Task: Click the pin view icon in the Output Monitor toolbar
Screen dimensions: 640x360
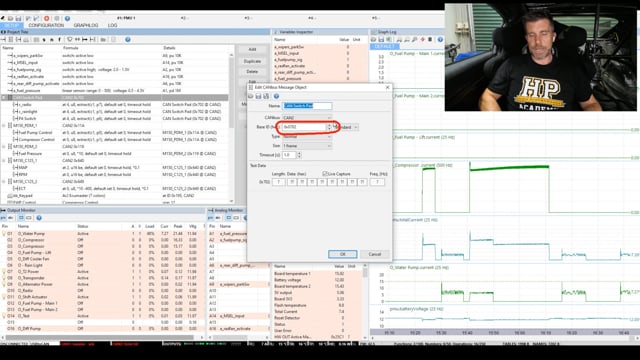Action: click(3, 218)
